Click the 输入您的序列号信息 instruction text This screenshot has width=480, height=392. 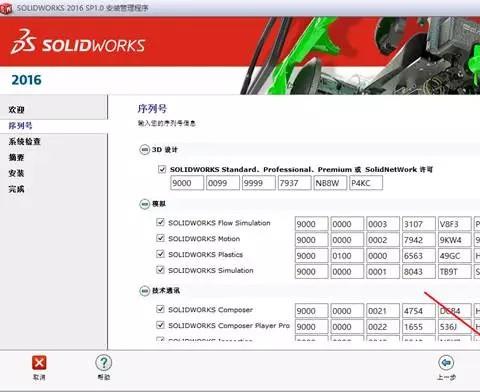point(167,123)
